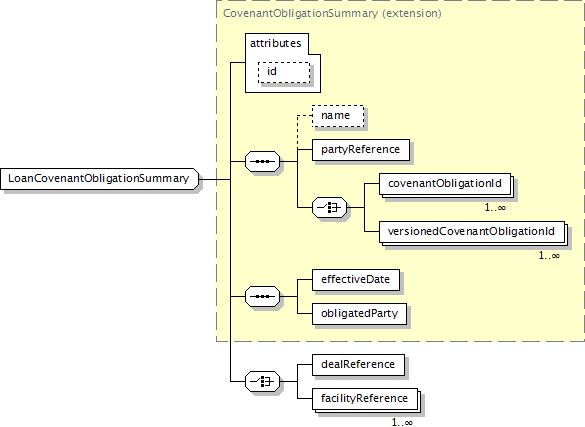
Task: Click the dealReference element
Action: point(358,365)
